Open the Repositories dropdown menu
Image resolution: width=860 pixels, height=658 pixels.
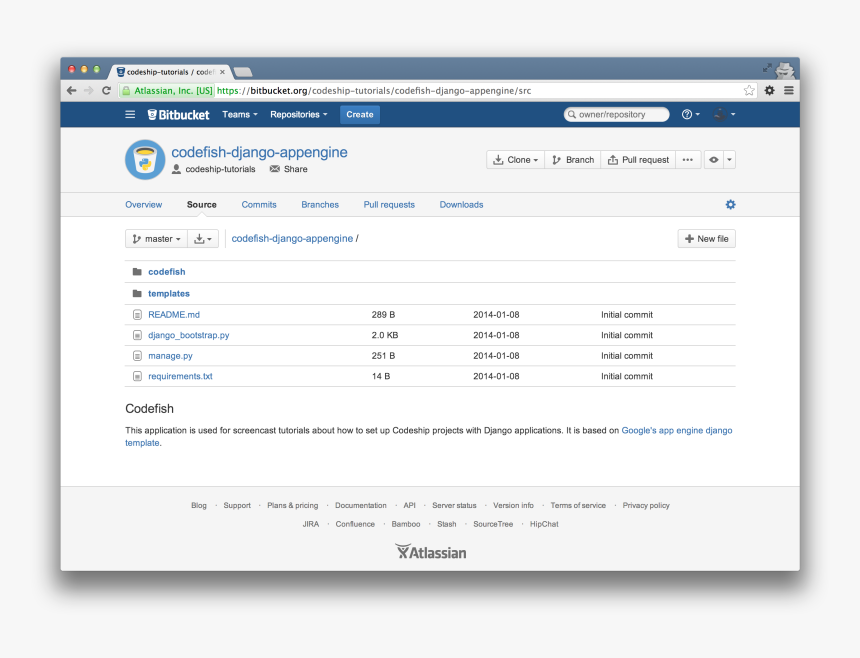[298, 115]
